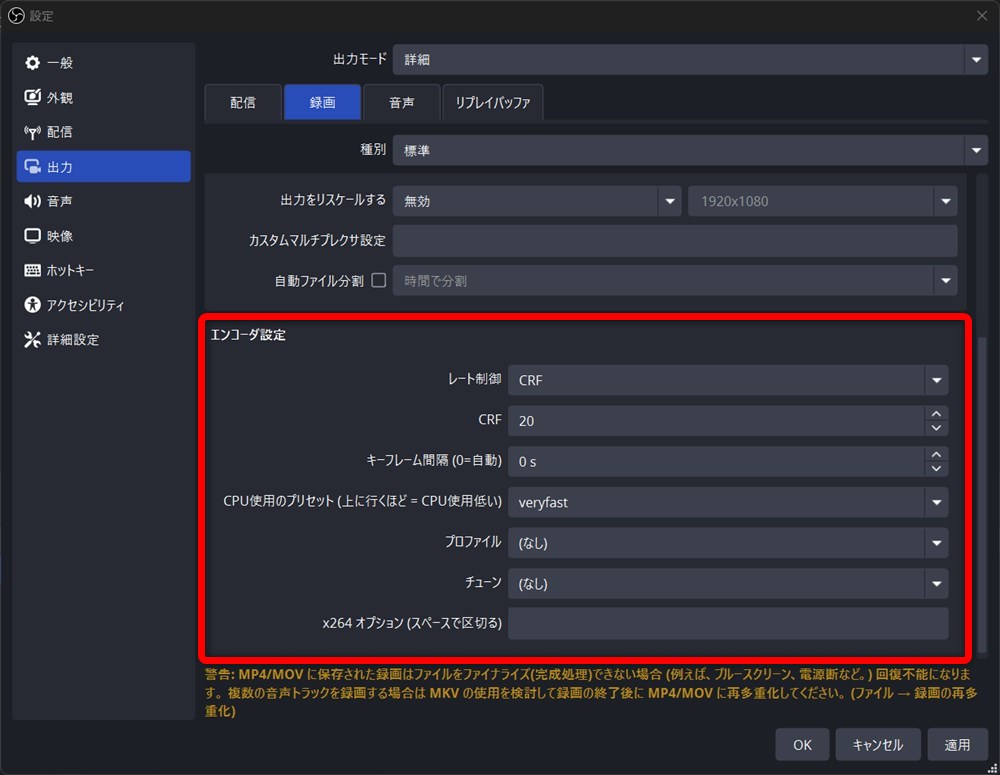Enable 自動ファイル分割 checkbox
The image size is (1000, 775).
pyautogui.click(x=379, y=280)
